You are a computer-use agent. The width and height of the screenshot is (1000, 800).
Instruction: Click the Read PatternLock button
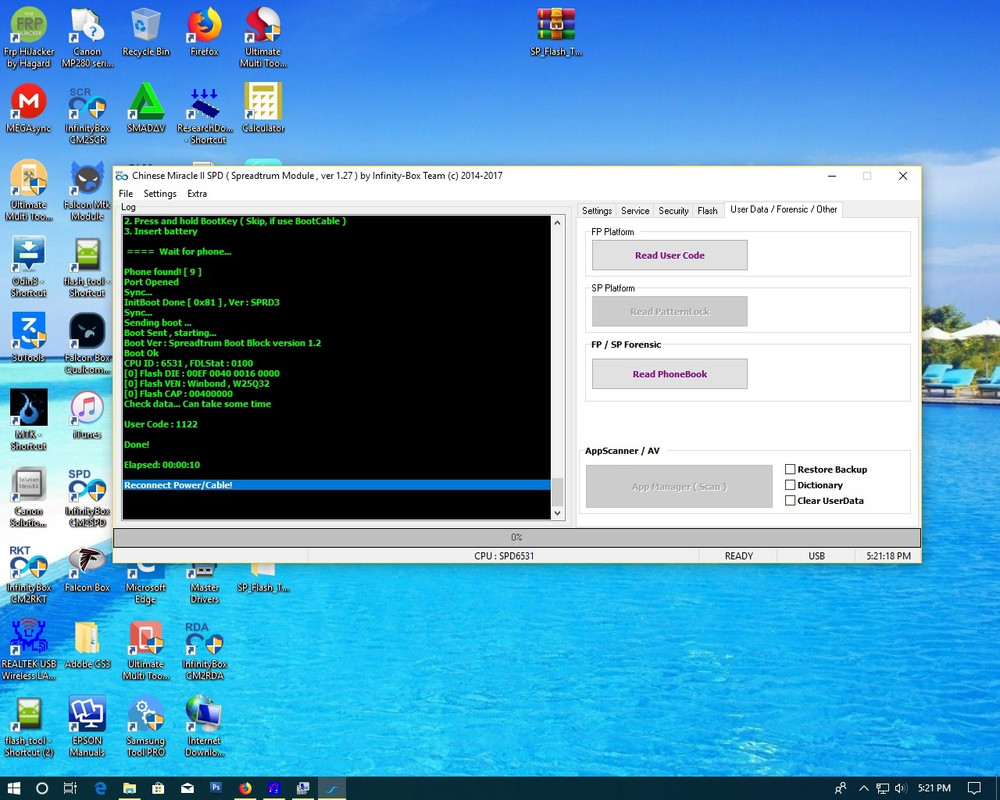[x=670, y=311]
